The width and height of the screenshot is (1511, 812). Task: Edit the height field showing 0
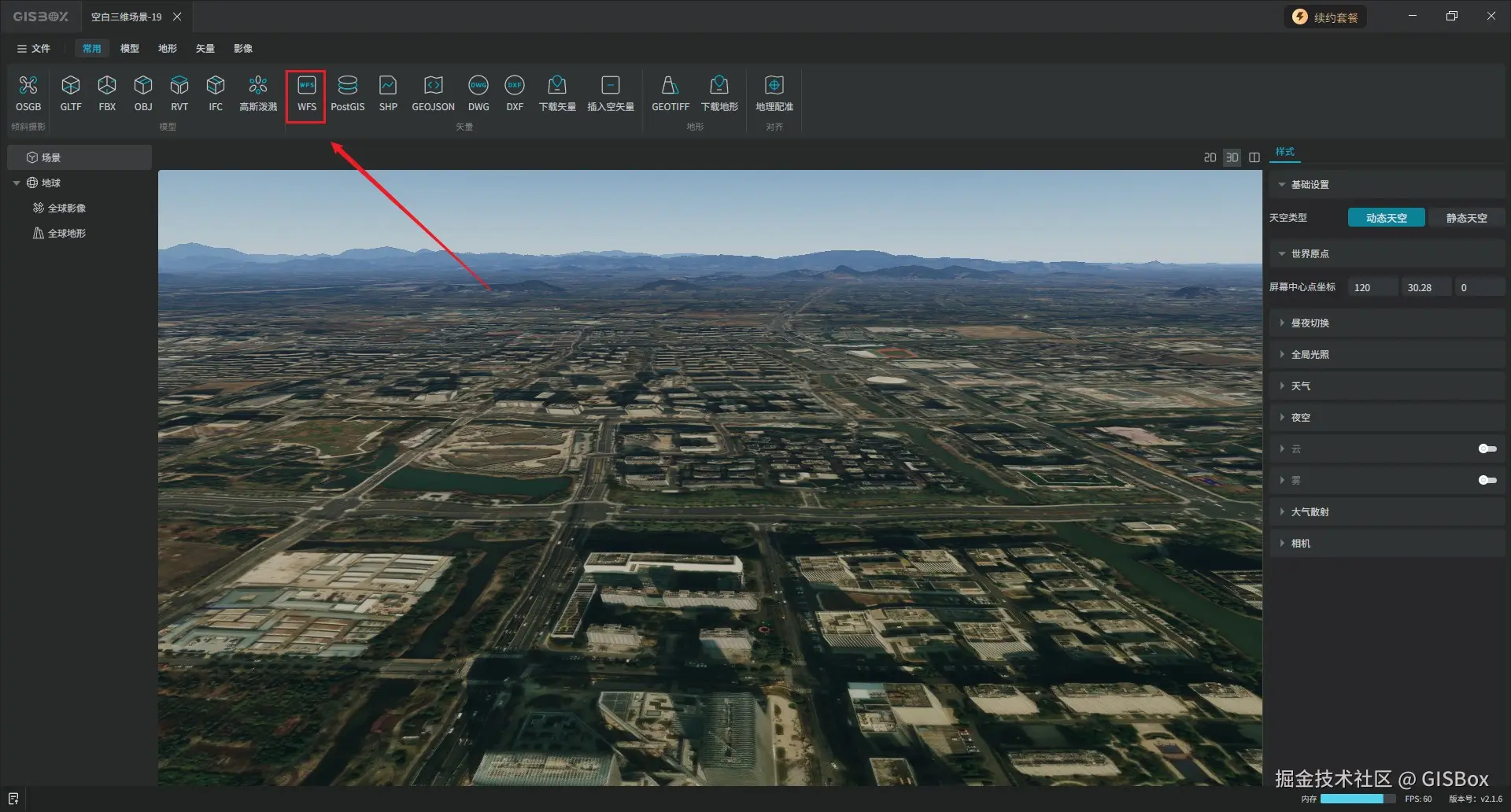point(1480,287)
